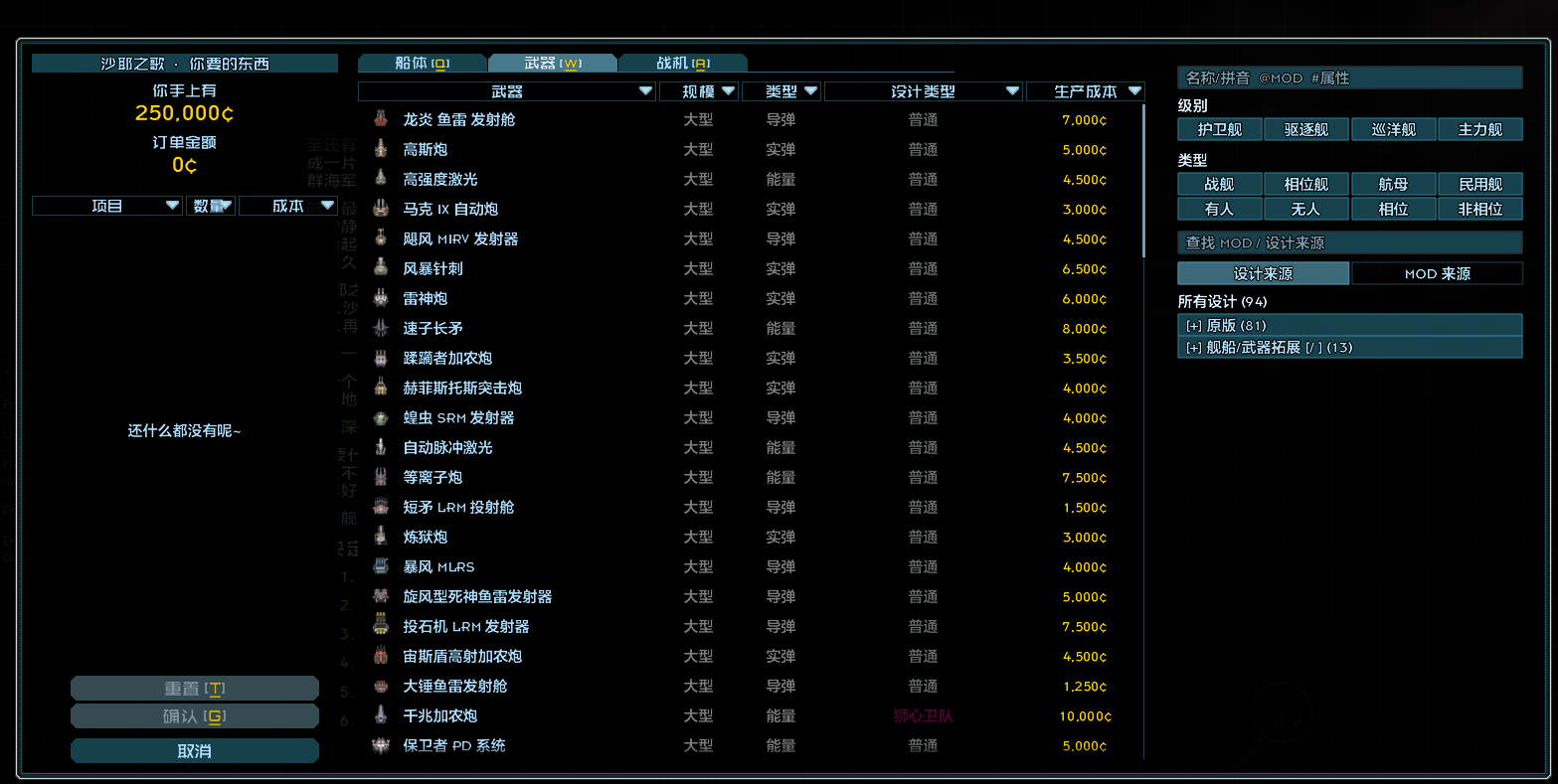Select the 速子长矛 weapon icon
1558x784 pixels.
point(381,328)
